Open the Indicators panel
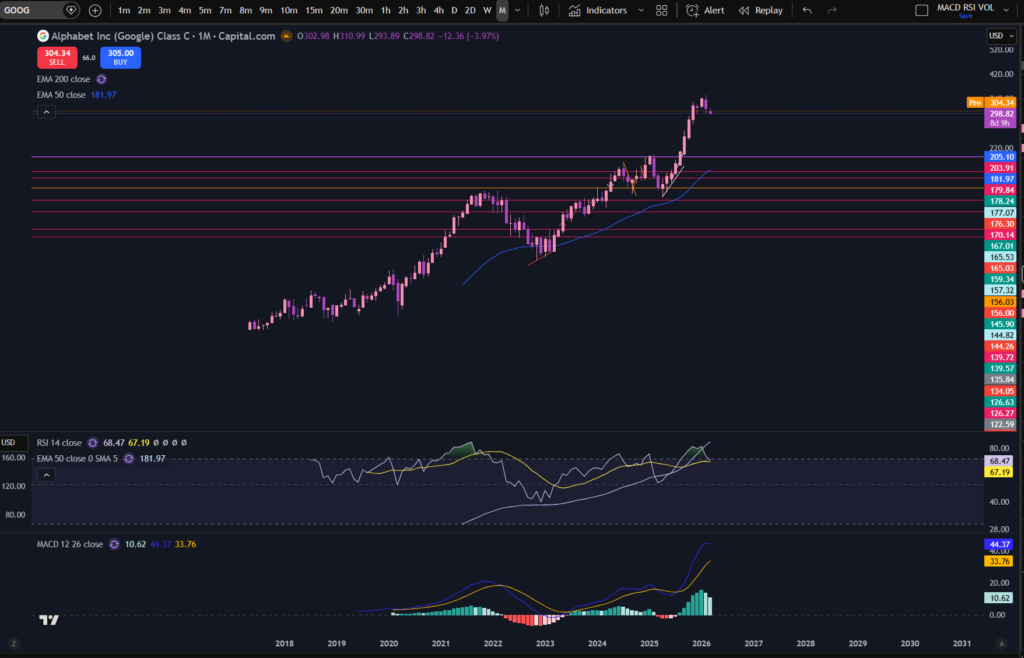This screenshot has width=1024, height=658. point(598,10)
